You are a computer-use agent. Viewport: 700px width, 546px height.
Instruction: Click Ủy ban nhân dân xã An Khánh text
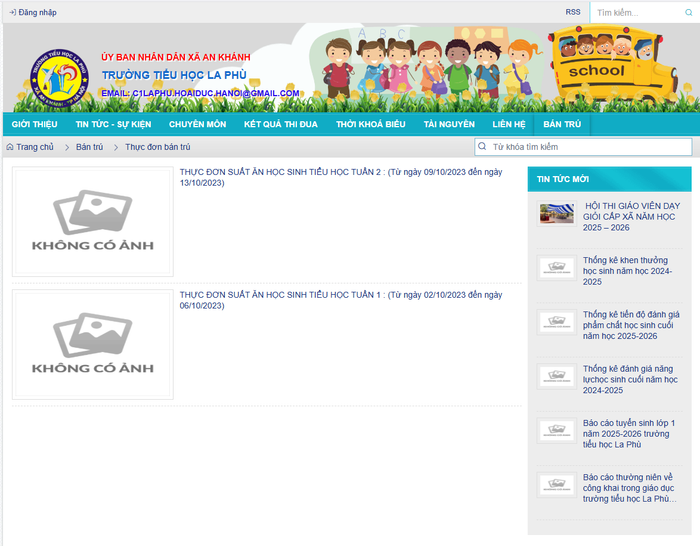click(175, 57)
